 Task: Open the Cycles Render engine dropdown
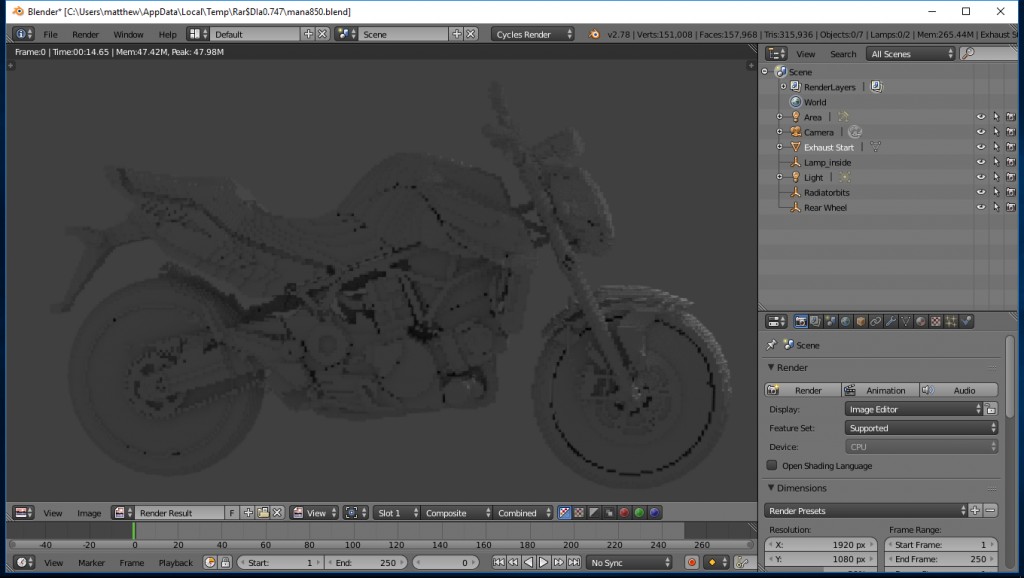(530, 33)
